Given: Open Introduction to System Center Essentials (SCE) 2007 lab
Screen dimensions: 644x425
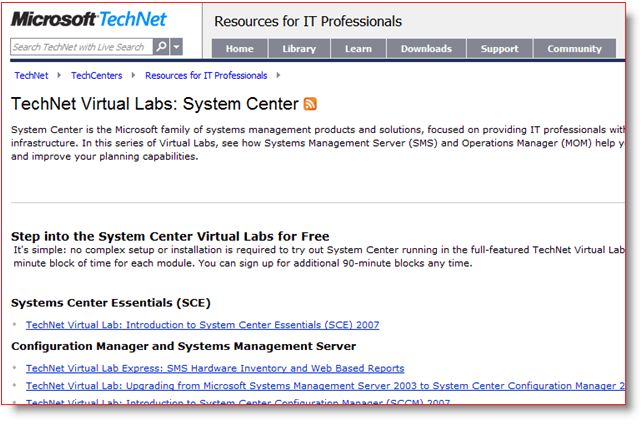Looking at the screenshot, I should click(x=202, y=325).
